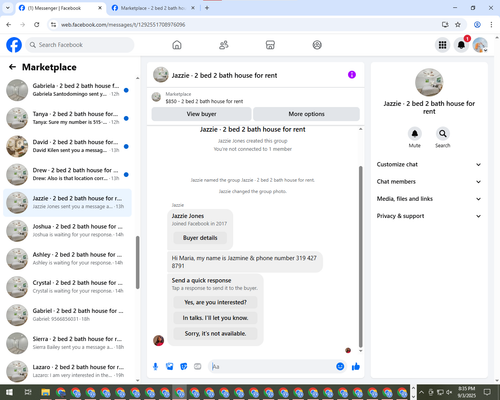This screenshot has height=400, width=500.
Task: Open Drew conversation in list
Action: click(67, 174)
